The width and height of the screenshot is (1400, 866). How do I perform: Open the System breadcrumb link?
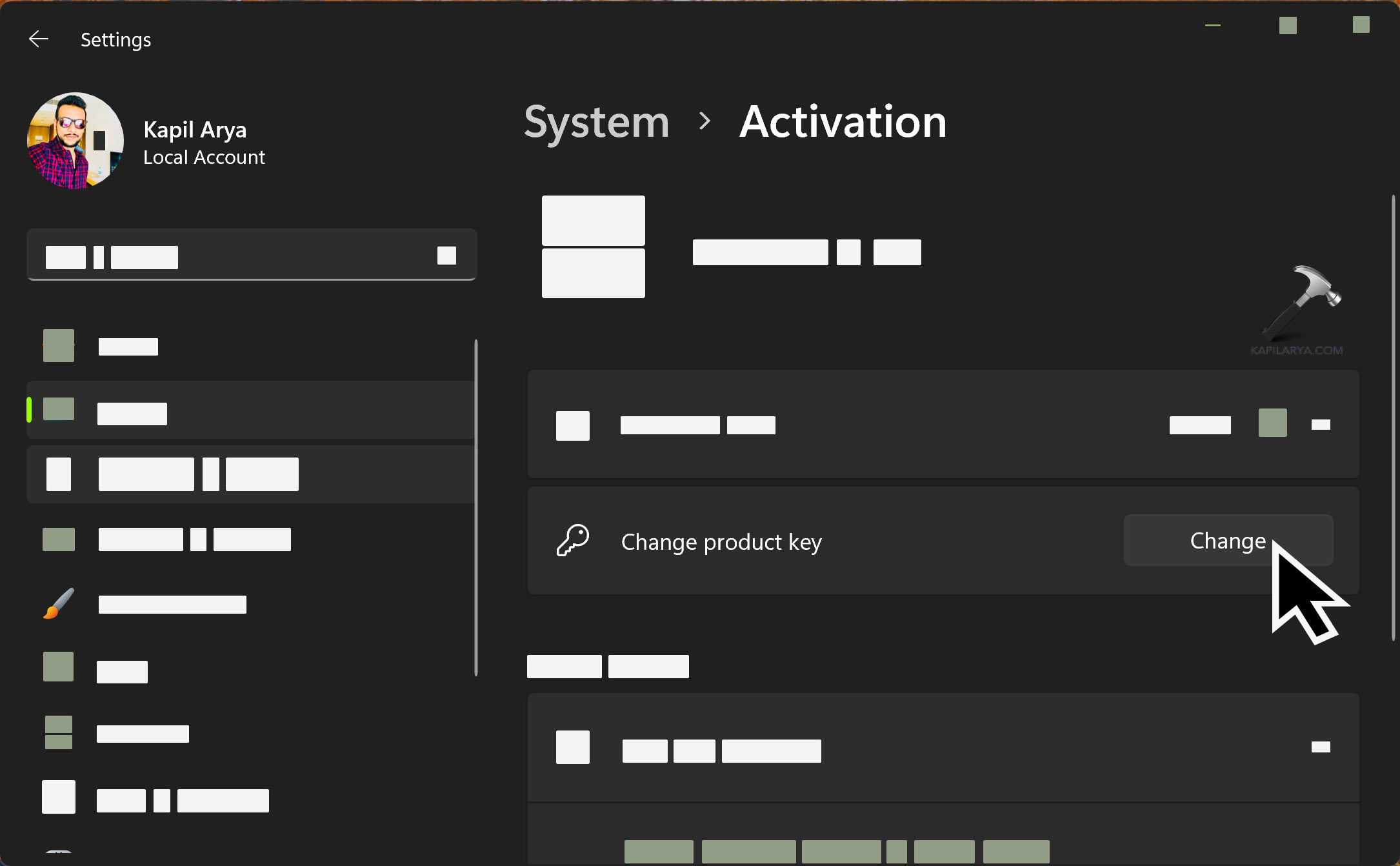(596, 123)
